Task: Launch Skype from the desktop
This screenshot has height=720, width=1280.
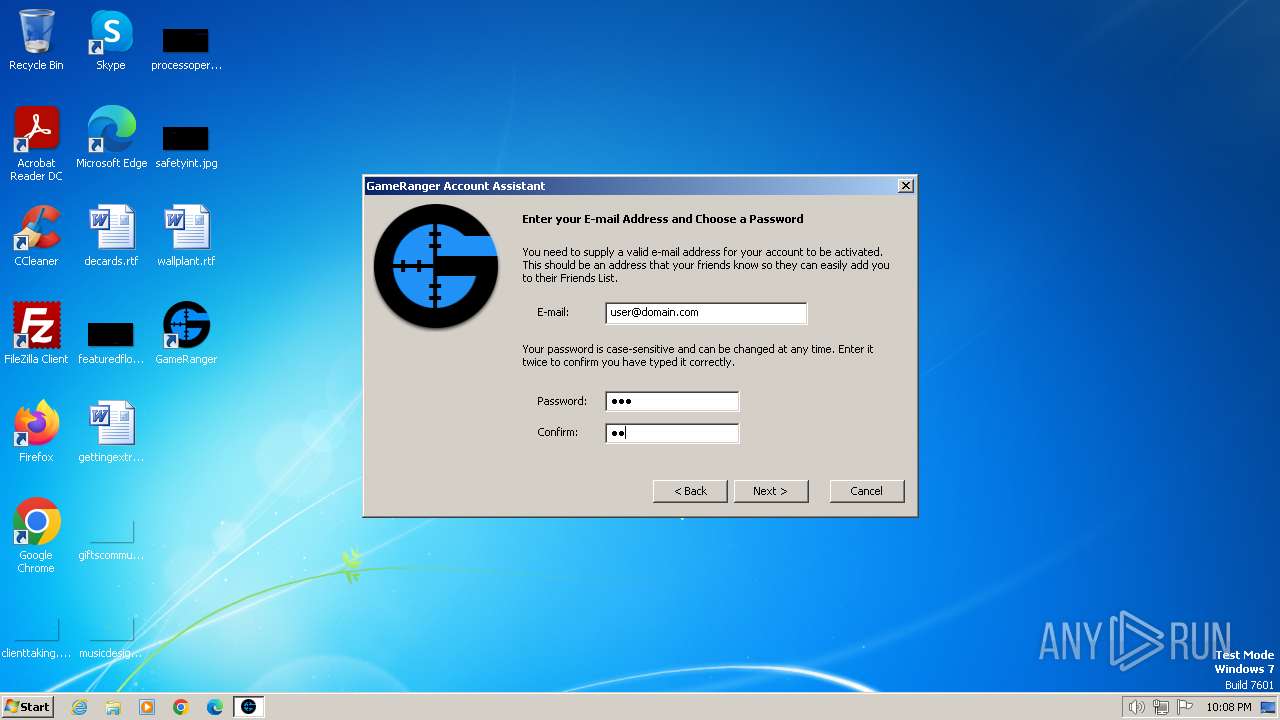Action: [x=111, y=40]
